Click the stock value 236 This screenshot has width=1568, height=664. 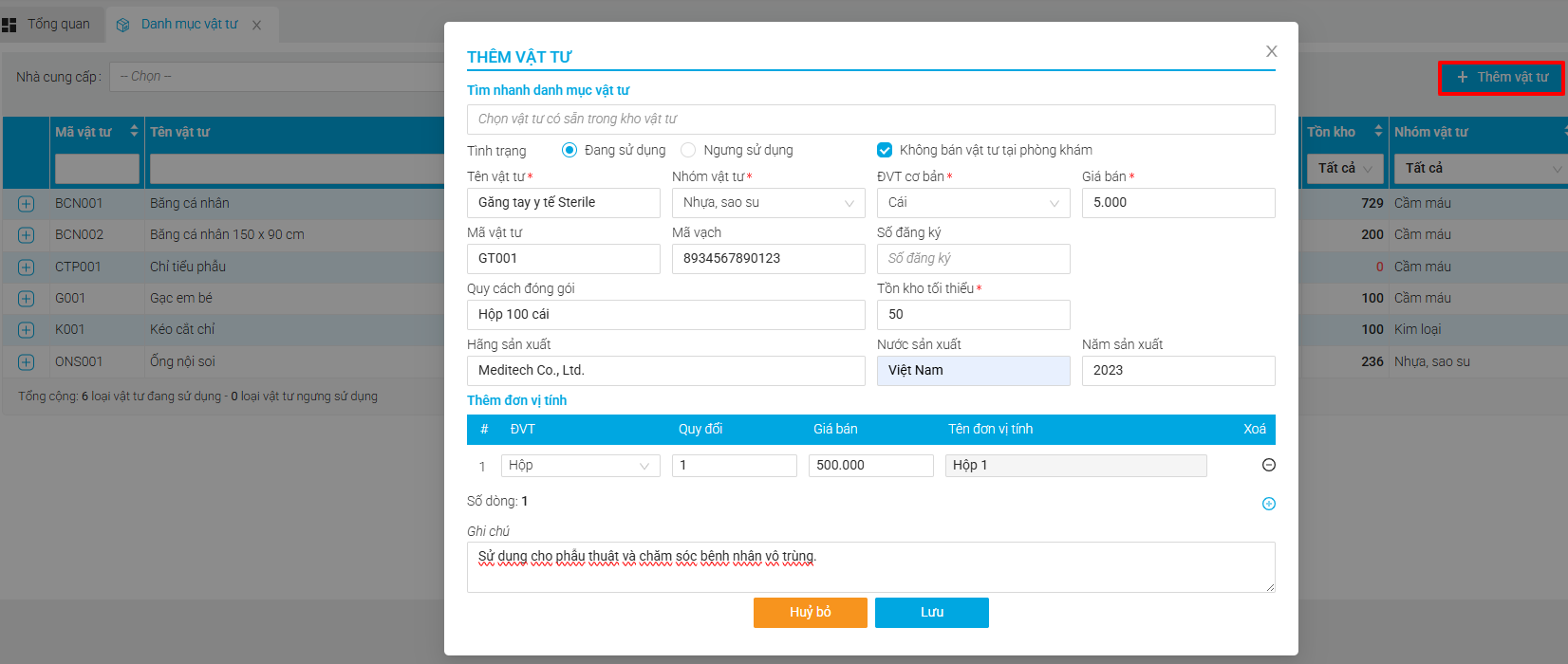pyautogui.click(x=1372, y=361)
